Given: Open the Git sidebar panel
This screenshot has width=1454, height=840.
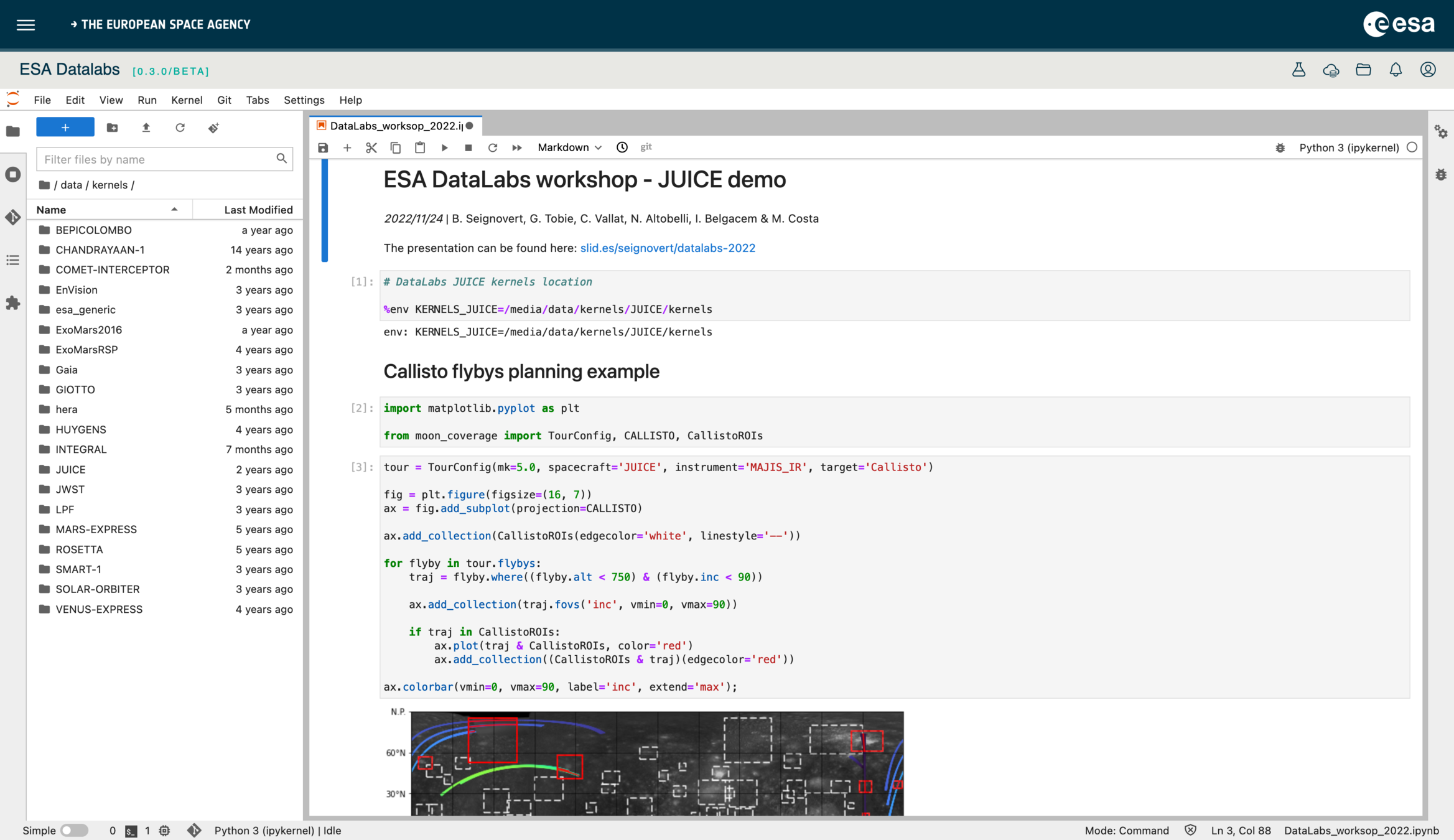Looking at the screenshot, I should (x=13, y=217).
